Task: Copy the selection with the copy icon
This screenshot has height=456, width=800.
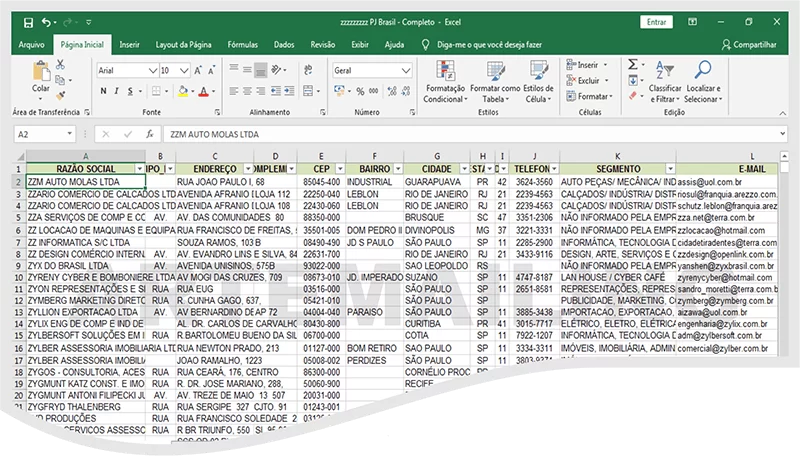Action: (x=60, y=80)
